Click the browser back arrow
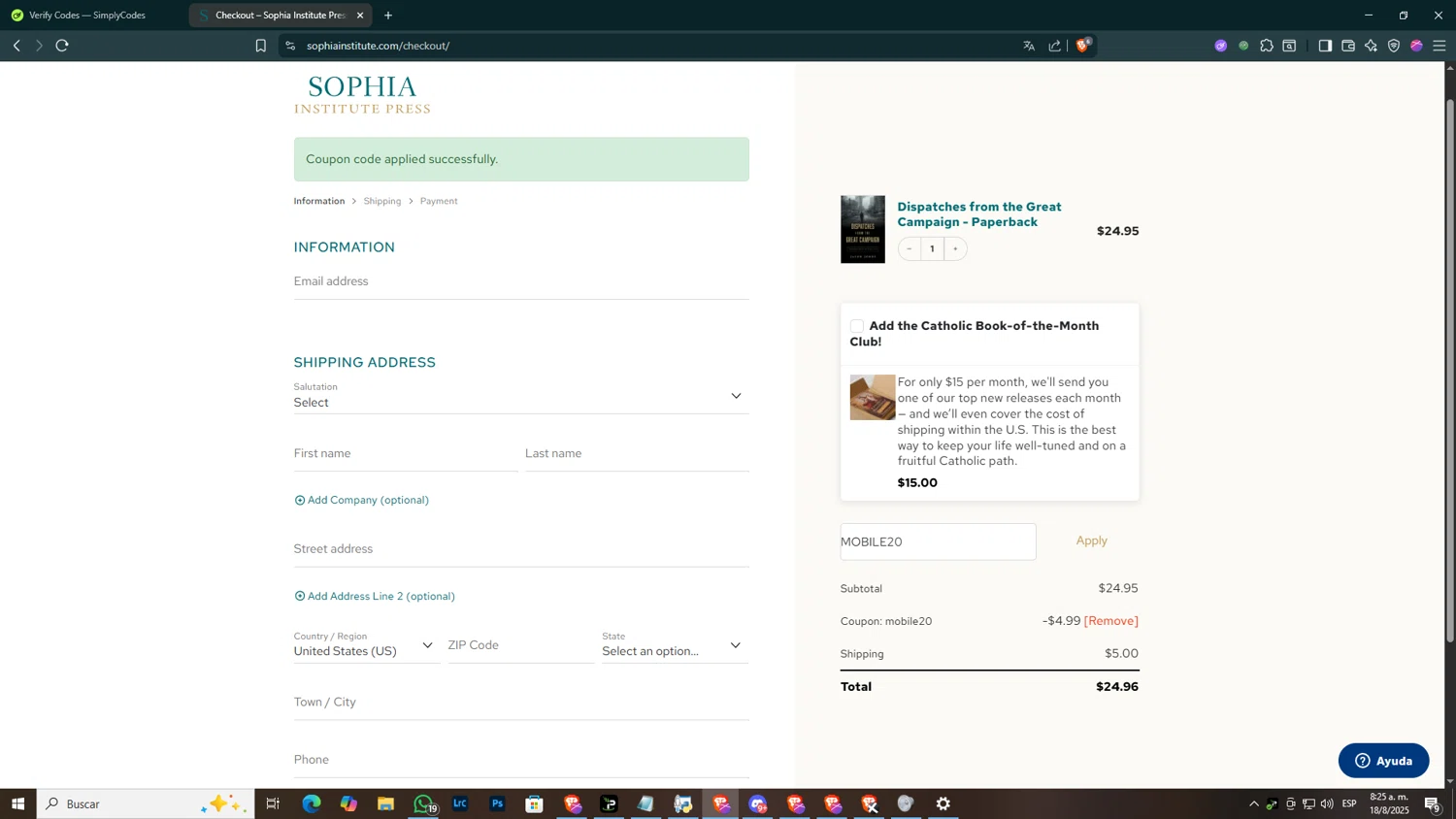Screen dimensions: 1456x819 (x=17, y=46)
